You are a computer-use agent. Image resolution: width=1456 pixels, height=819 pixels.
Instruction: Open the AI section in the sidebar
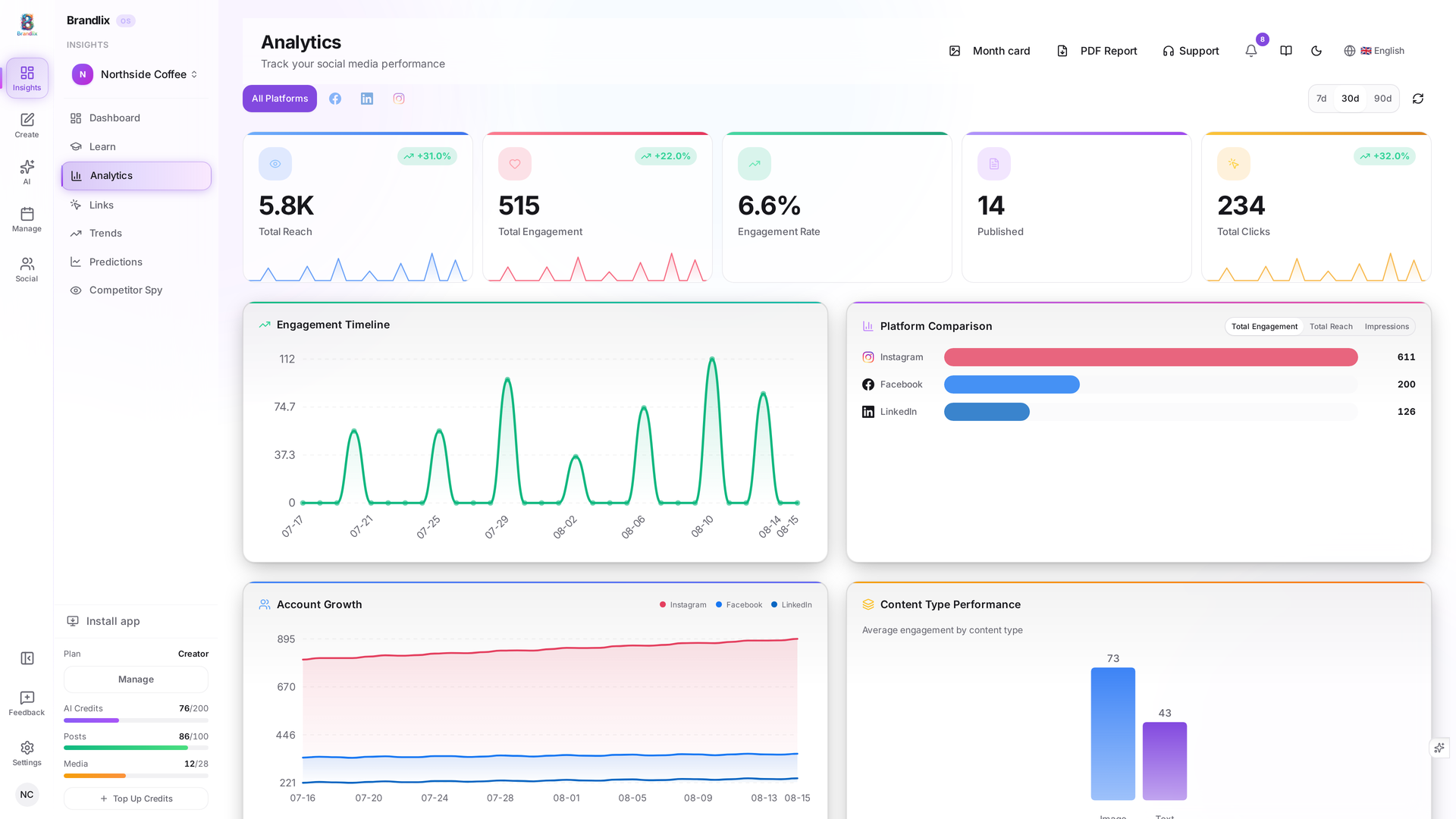tap(27, 172)
